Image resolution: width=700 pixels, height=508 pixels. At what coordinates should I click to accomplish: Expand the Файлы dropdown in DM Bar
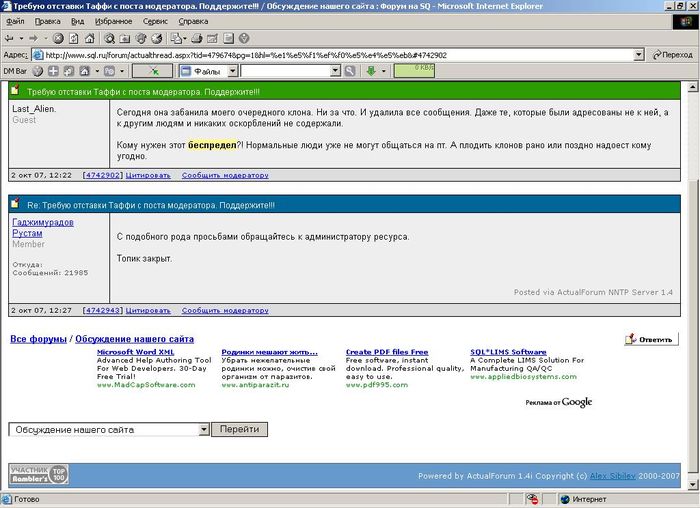[x=232, y=71]
